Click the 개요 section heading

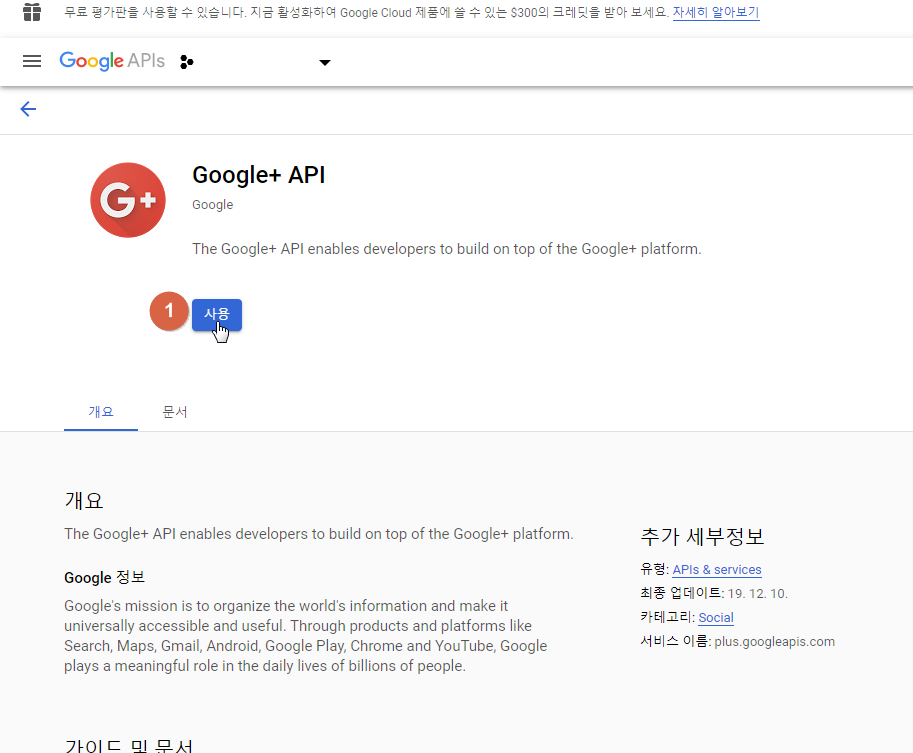84,500
